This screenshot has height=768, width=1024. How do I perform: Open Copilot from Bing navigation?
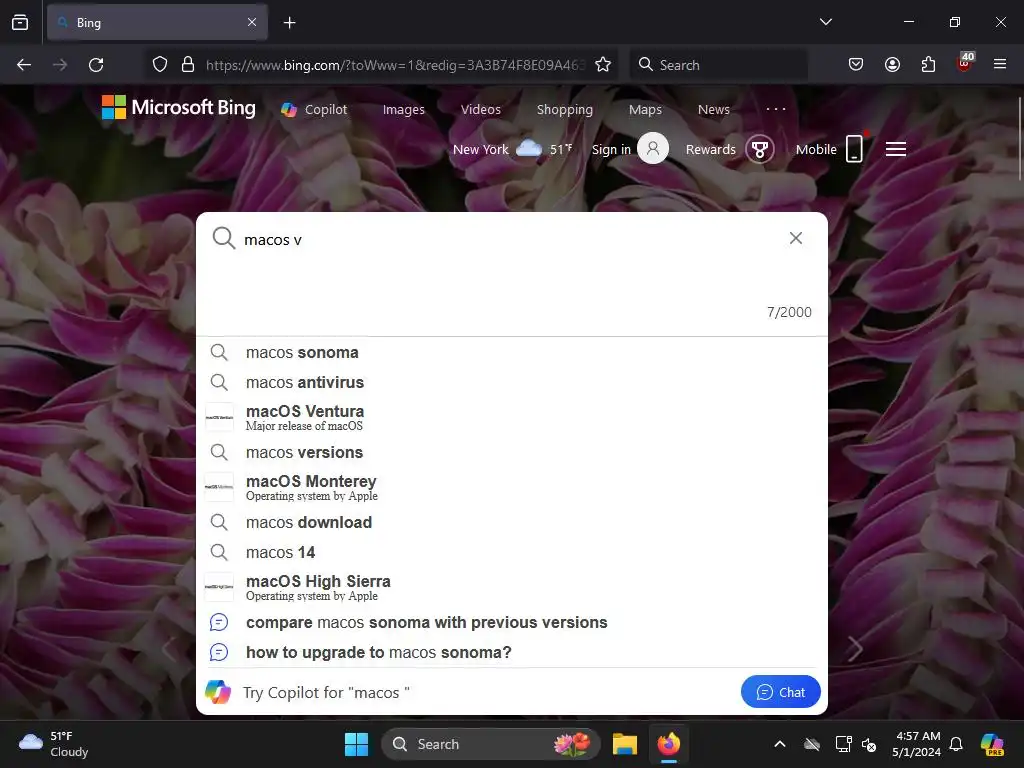314,110
